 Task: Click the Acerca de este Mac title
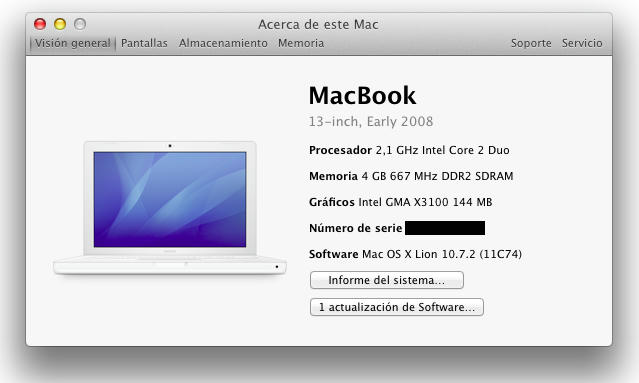tap(318, 24)
